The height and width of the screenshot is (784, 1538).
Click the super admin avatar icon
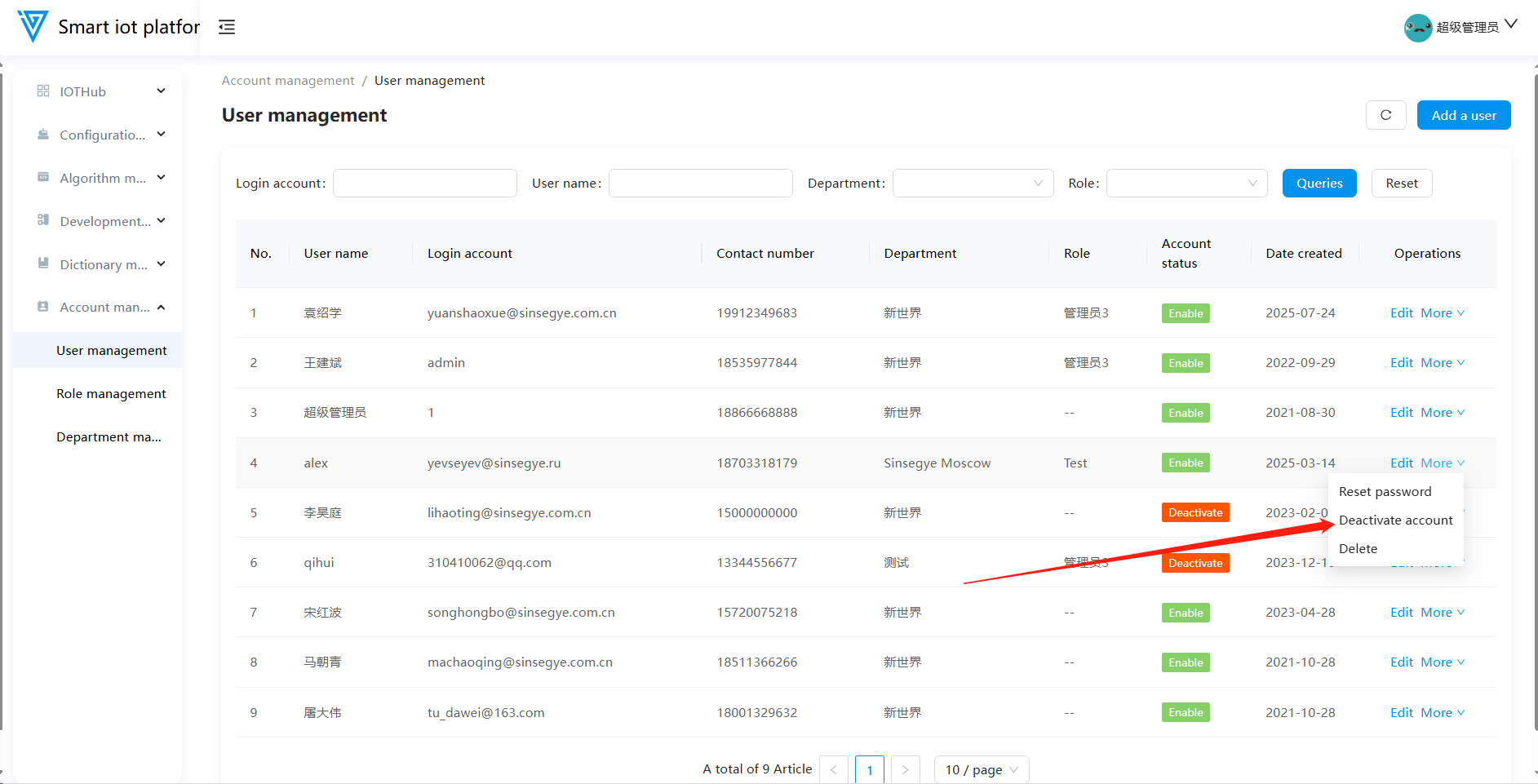1417,28
